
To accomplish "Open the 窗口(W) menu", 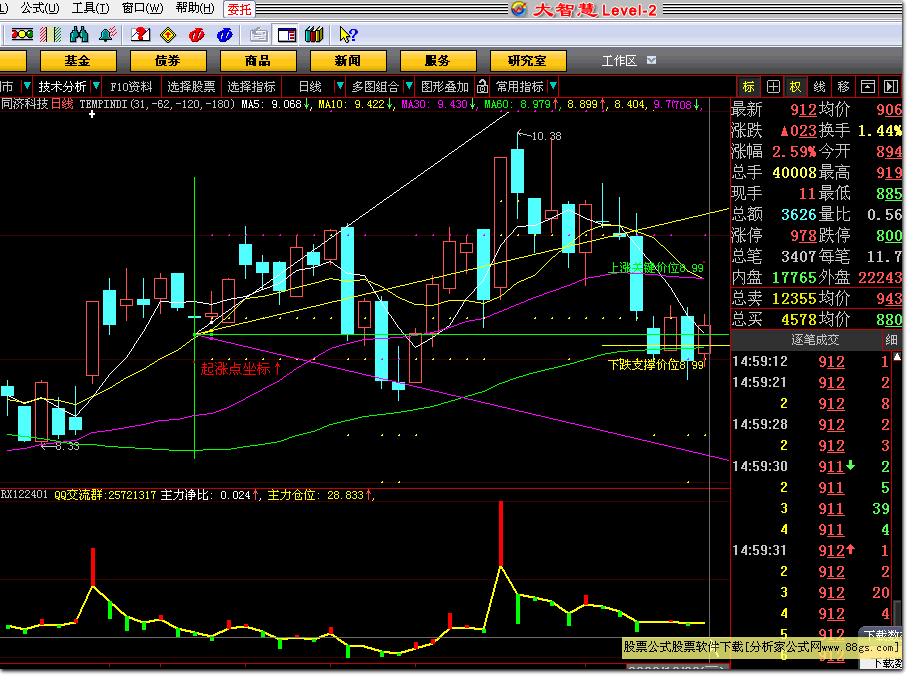I will 143,8.
